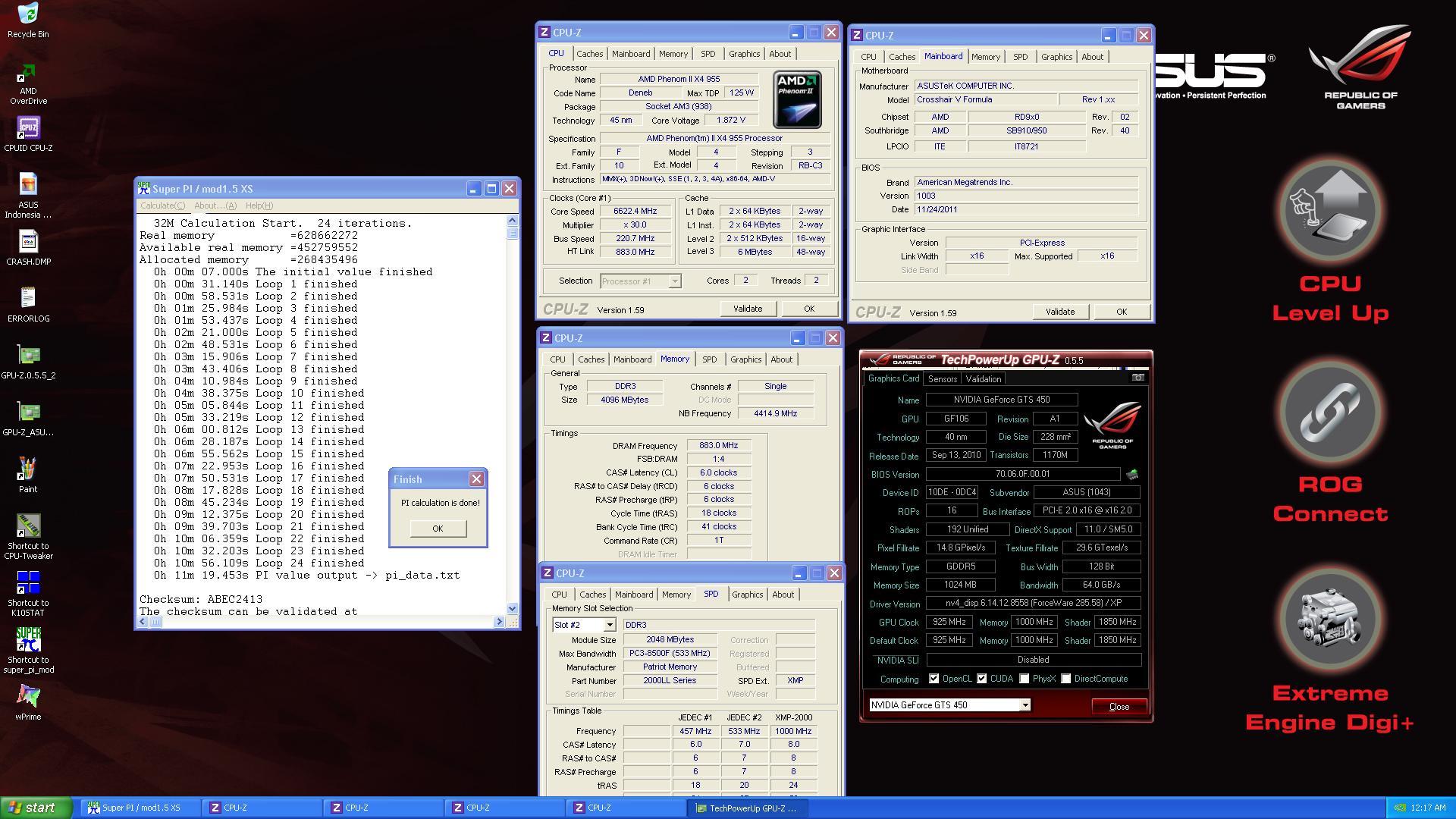The height and width of the screenshot is (819, 1456).
Task: Open the Windows Start menu
Action: 36,808
